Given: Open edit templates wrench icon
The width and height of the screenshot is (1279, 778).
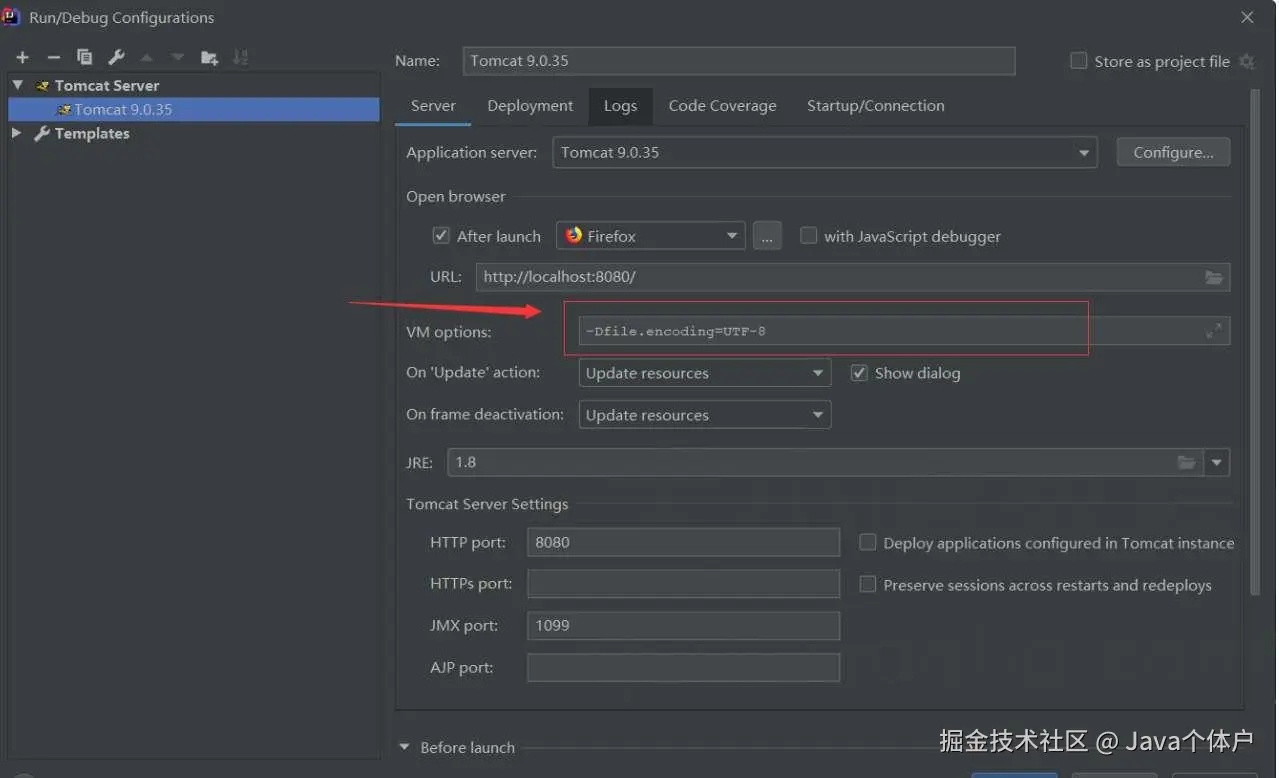Looking at the screenshot, I should (116, 57).
